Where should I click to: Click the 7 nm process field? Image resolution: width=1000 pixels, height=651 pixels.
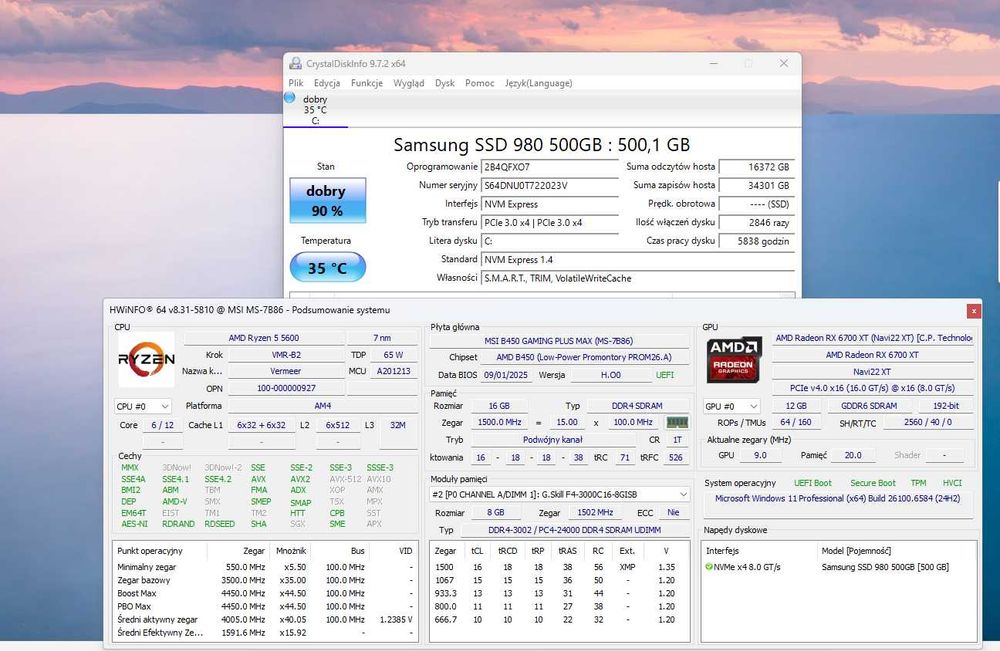pyautogui.click(x=382, y=338)
